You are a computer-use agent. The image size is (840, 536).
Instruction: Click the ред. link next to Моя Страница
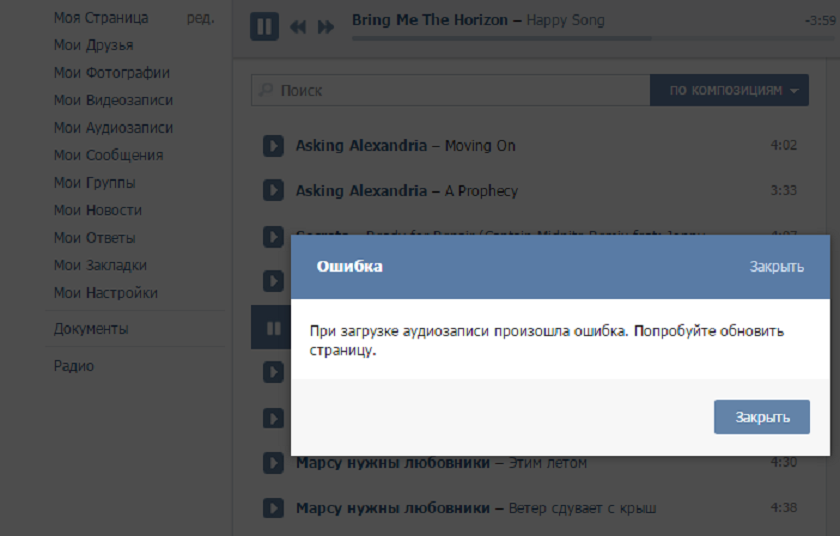pyautogui.click(x=200, y=18)
